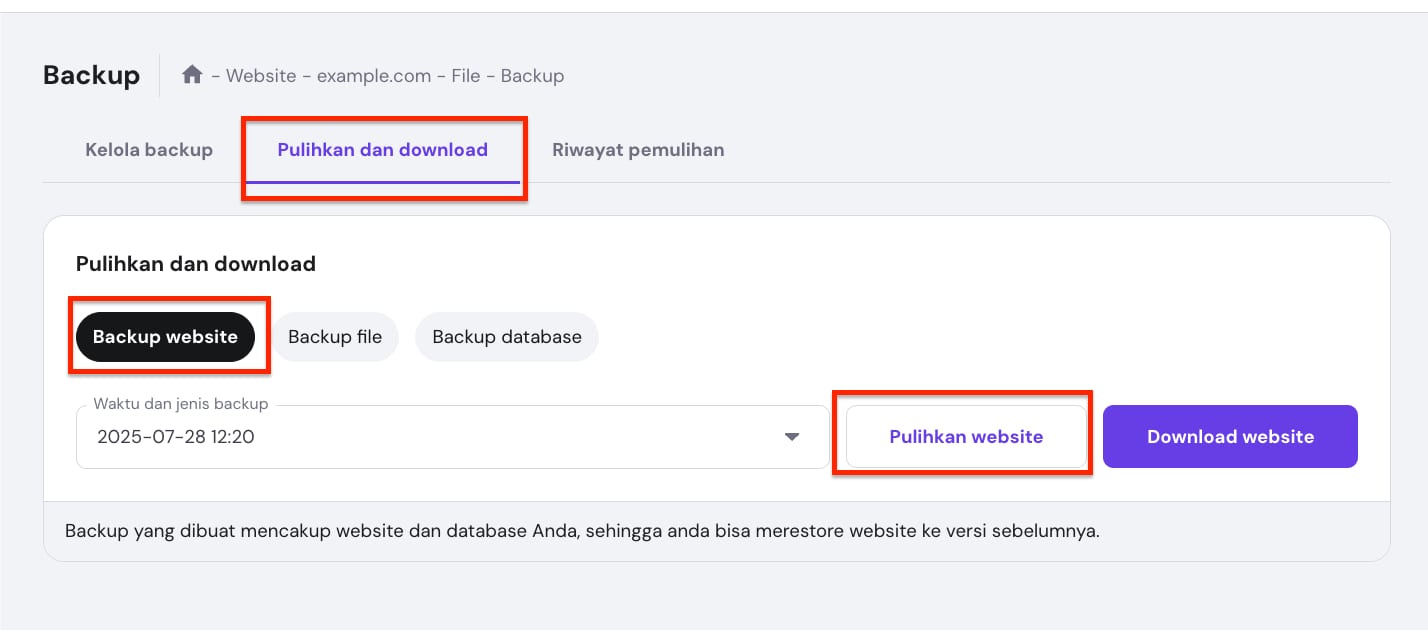Click the Backup breadcrumb at path end
This screenshot has width=1428, height=630.
[x=532, y=76]
